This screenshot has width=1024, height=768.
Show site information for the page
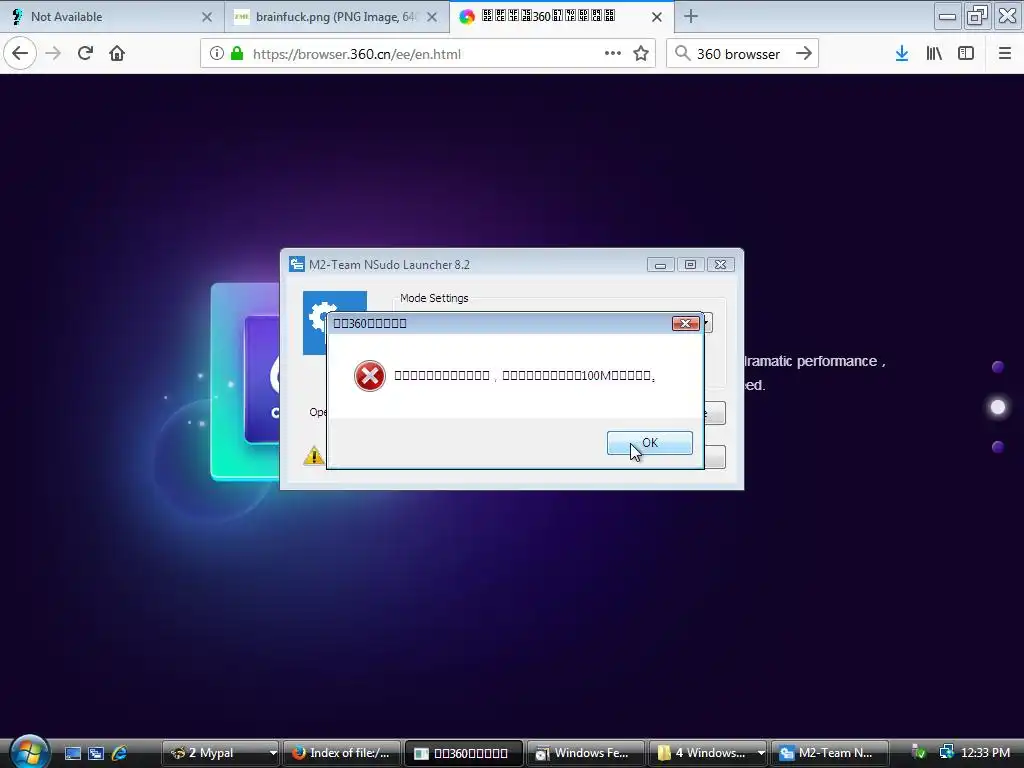[216, 54]
